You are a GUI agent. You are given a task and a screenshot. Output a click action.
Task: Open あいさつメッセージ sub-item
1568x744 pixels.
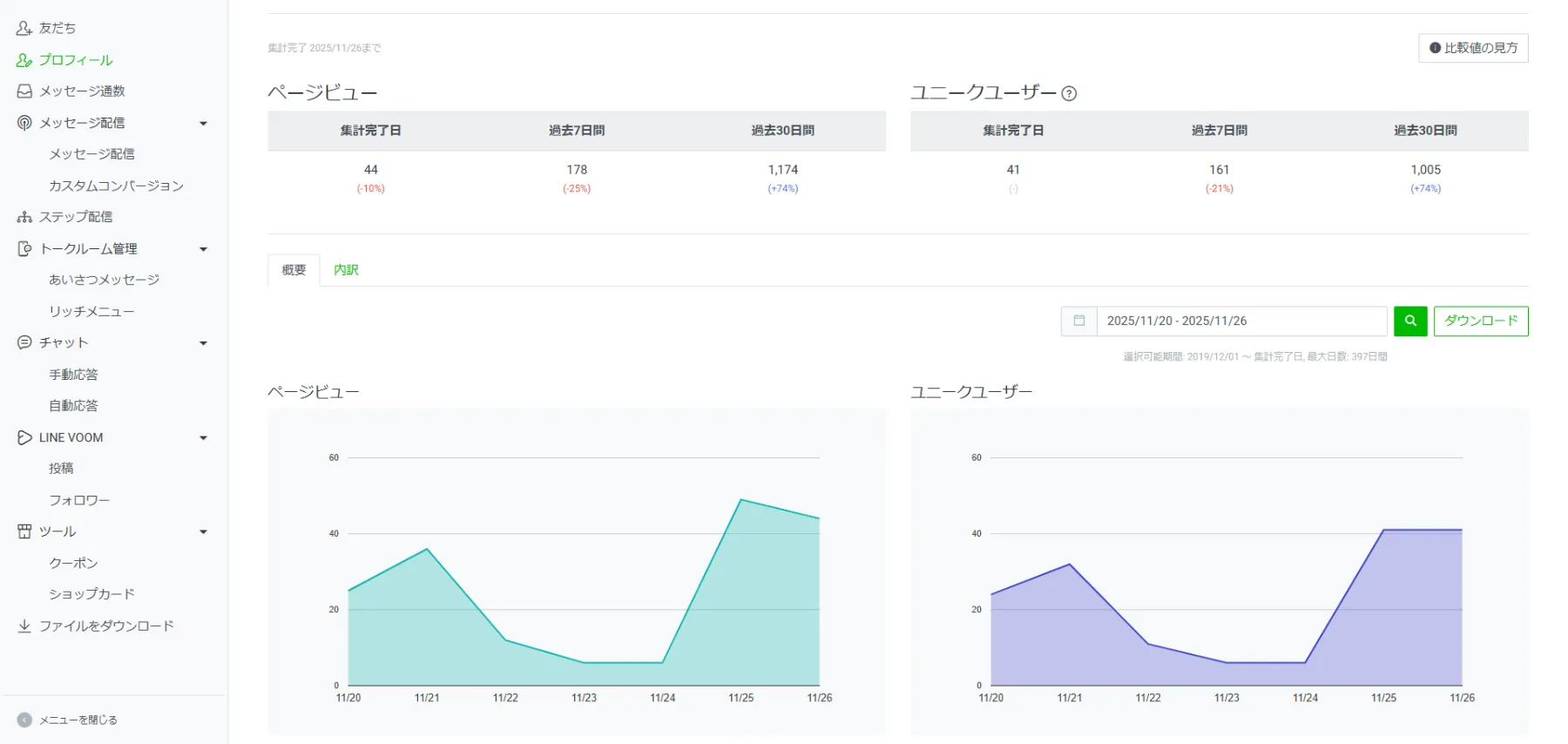click(104, 280)
